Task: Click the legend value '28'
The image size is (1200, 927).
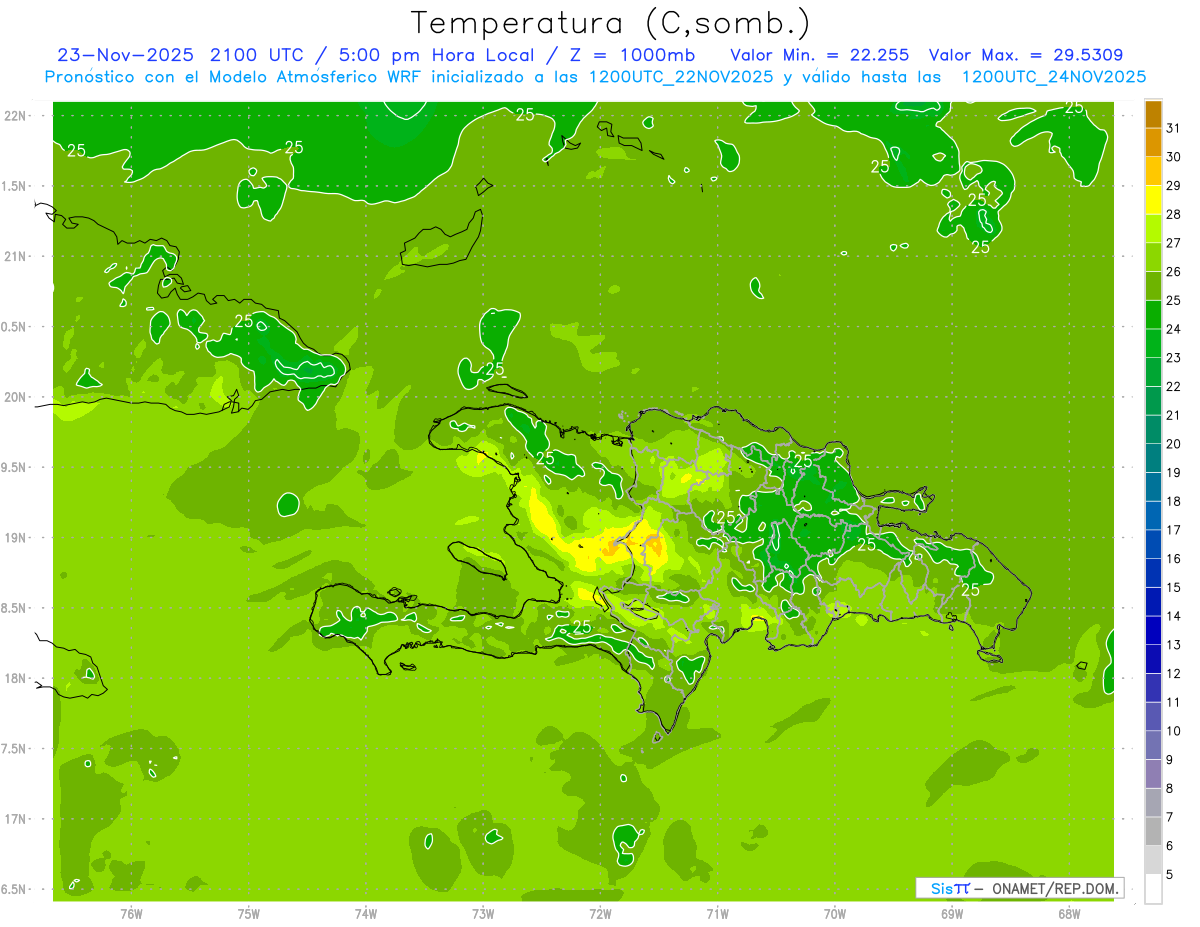Action: (1173, 214)
